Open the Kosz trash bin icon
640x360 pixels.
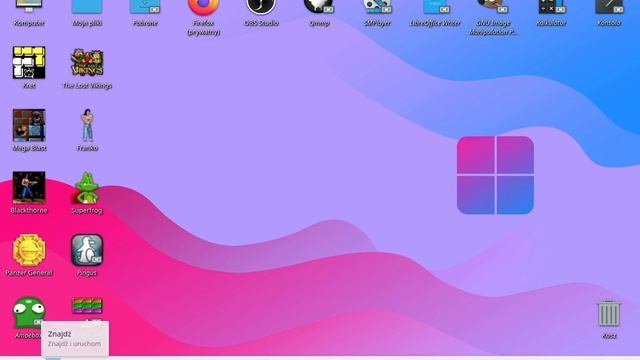pos(609,313)
